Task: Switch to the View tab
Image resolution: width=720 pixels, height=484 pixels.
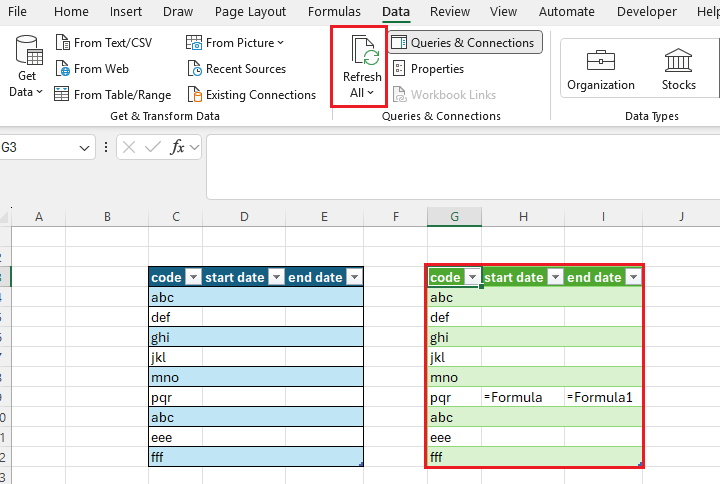Action: tap(503, 11)
